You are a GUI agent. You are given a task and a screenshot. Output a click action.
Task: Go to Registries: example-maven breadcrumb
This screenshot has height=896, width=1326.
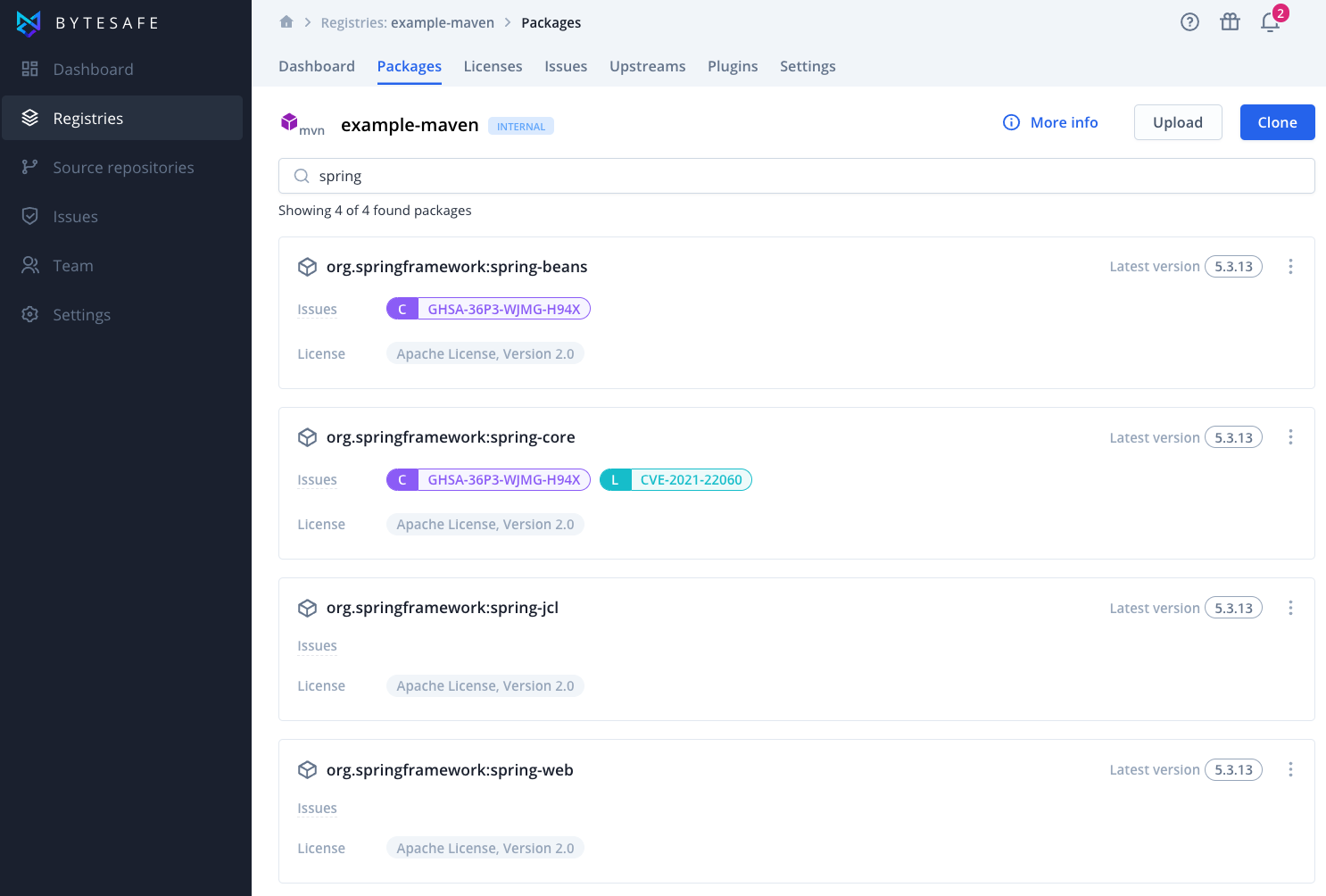pyautogui.click(x=407, y=23)
